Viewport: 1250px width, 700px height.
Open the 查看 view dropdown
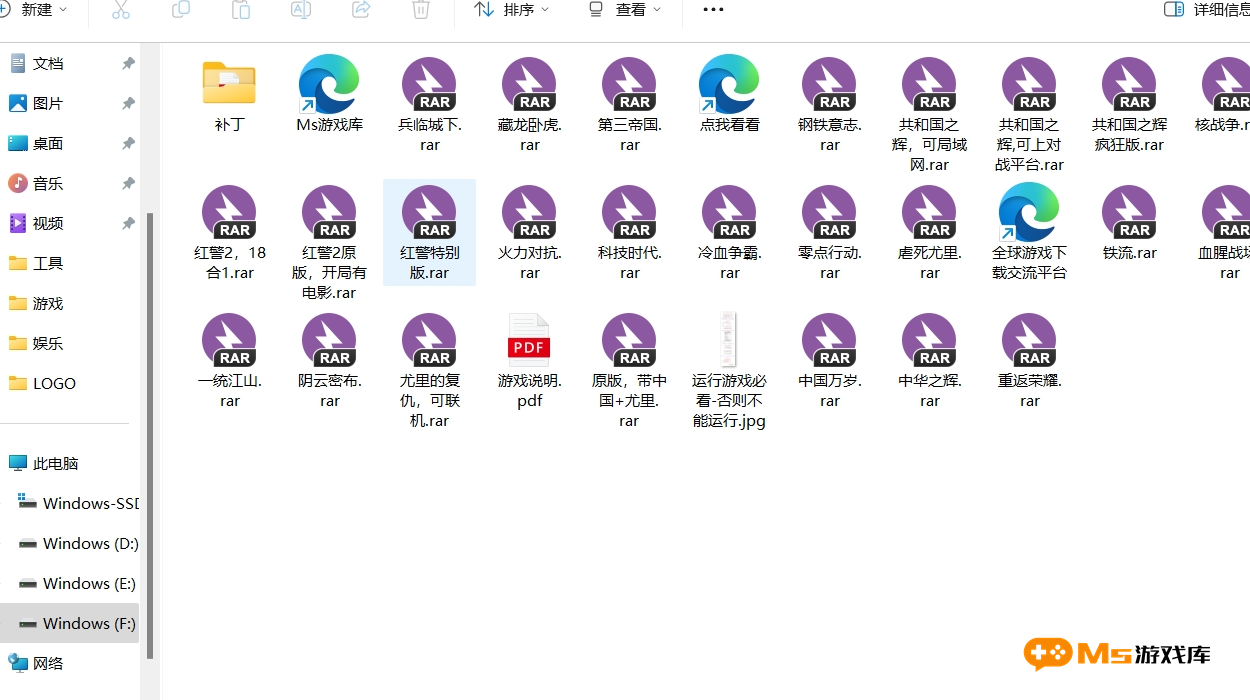[x=625, y=10]
